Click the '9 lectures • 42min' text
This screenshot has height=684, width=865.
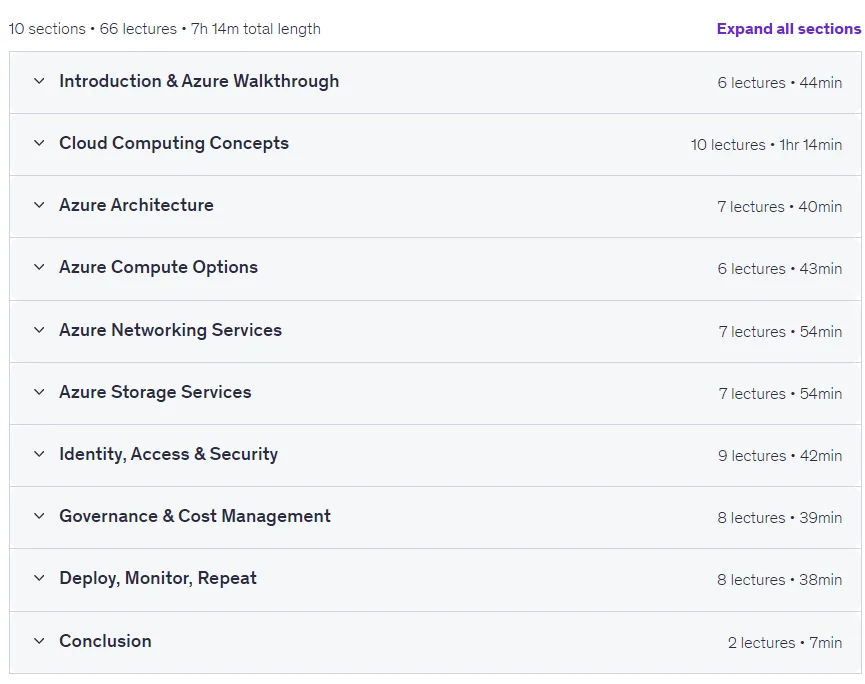pos(780,456)
